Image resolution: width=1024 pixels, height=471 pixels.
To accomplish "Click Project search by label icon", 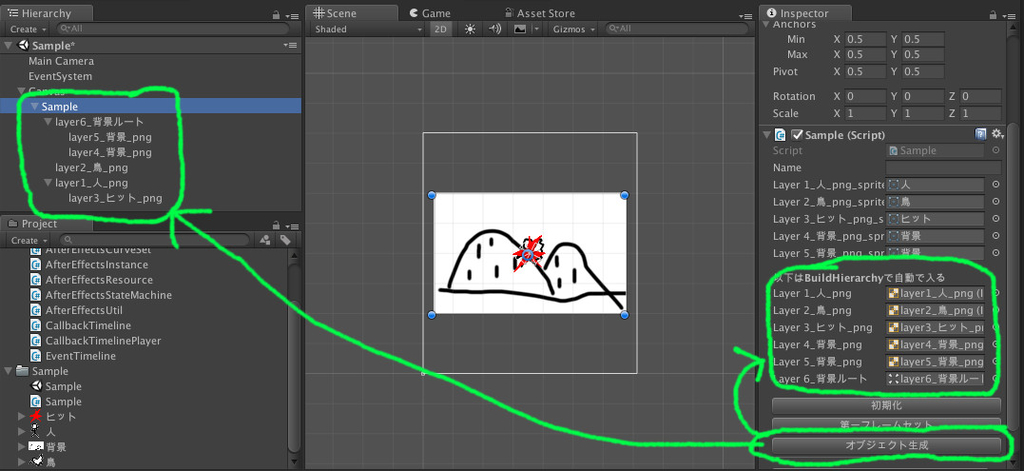I will pyautogui.click(x=285, y=240).
